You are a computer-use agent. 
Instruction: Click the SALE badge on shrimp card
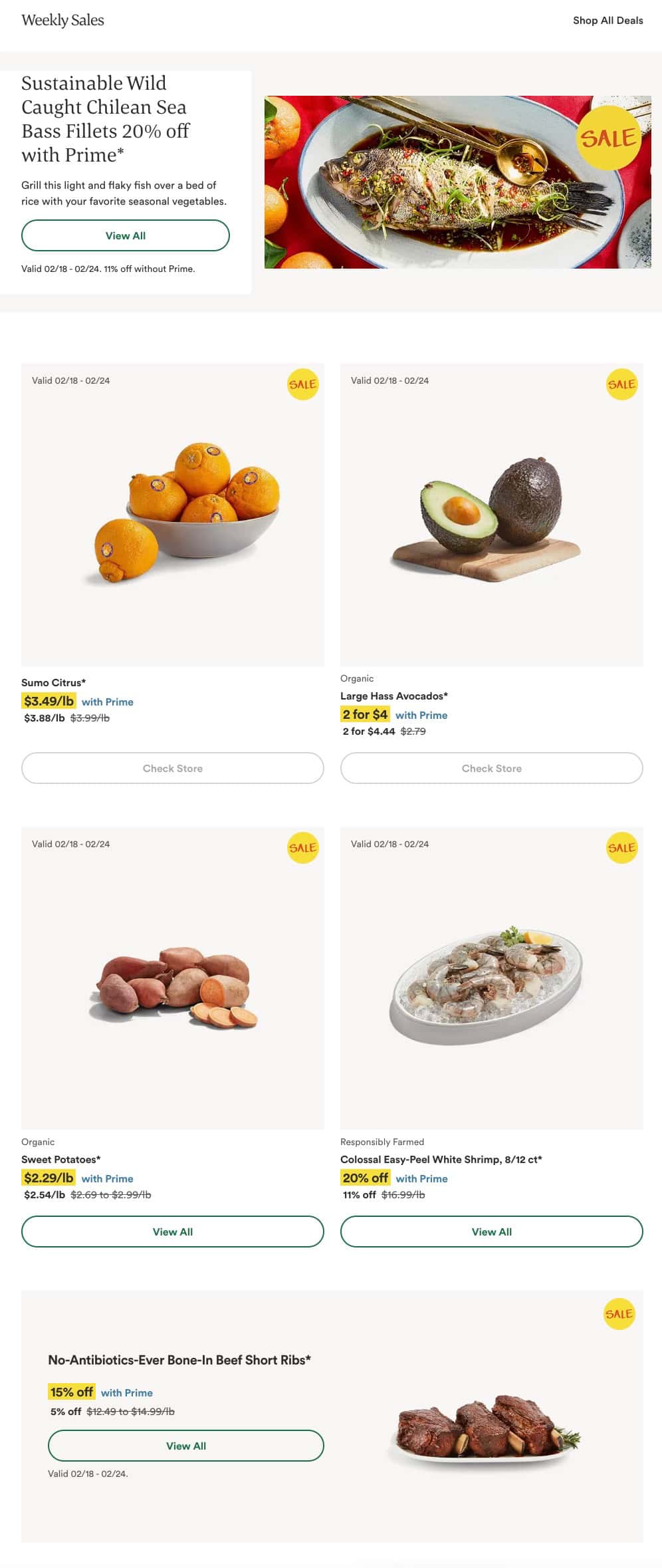[621, 848]
